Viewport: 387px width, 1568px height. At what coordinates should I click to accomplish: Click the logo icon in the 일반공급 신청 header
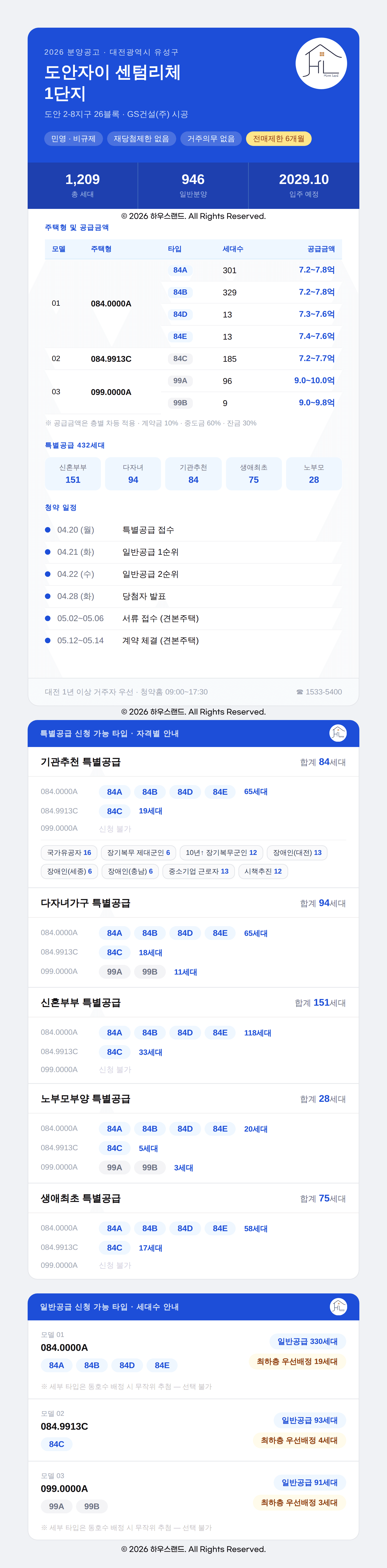point(338,1306)
